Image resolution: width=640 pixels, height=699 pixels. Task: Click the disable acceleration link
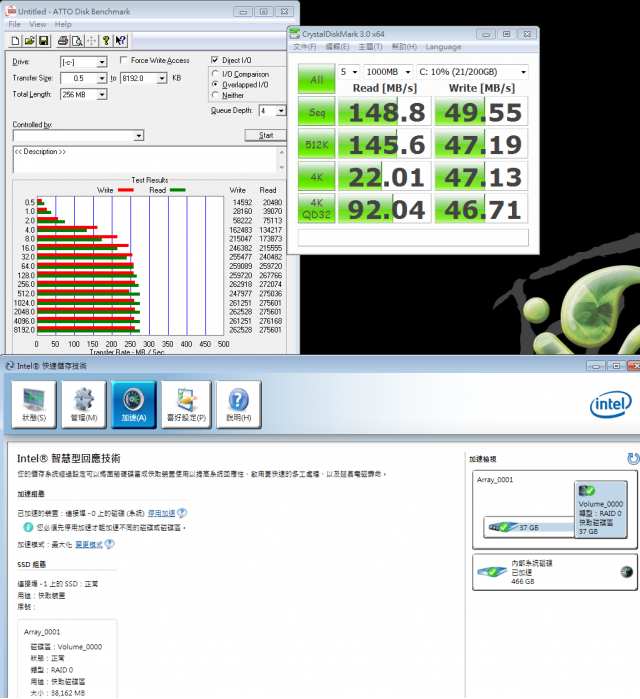(x=161, y=514)
